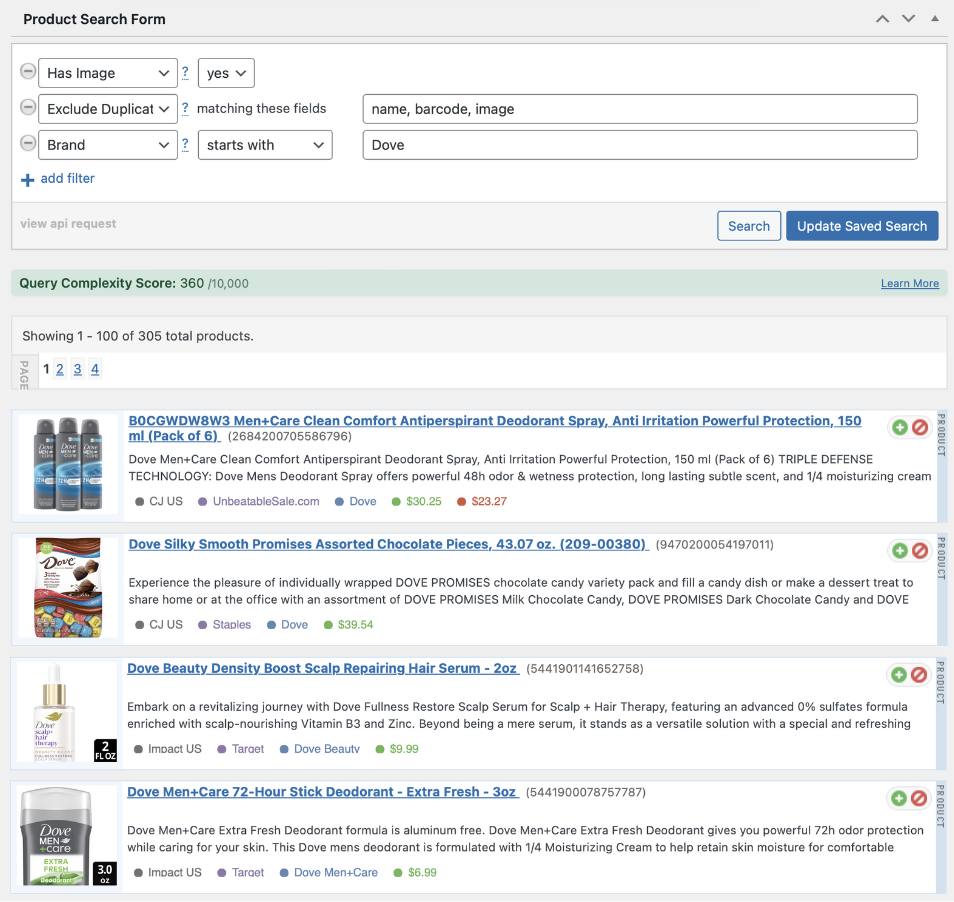
Task: Collapse the Product Search Form panel
Action: (x=935, y=19)
